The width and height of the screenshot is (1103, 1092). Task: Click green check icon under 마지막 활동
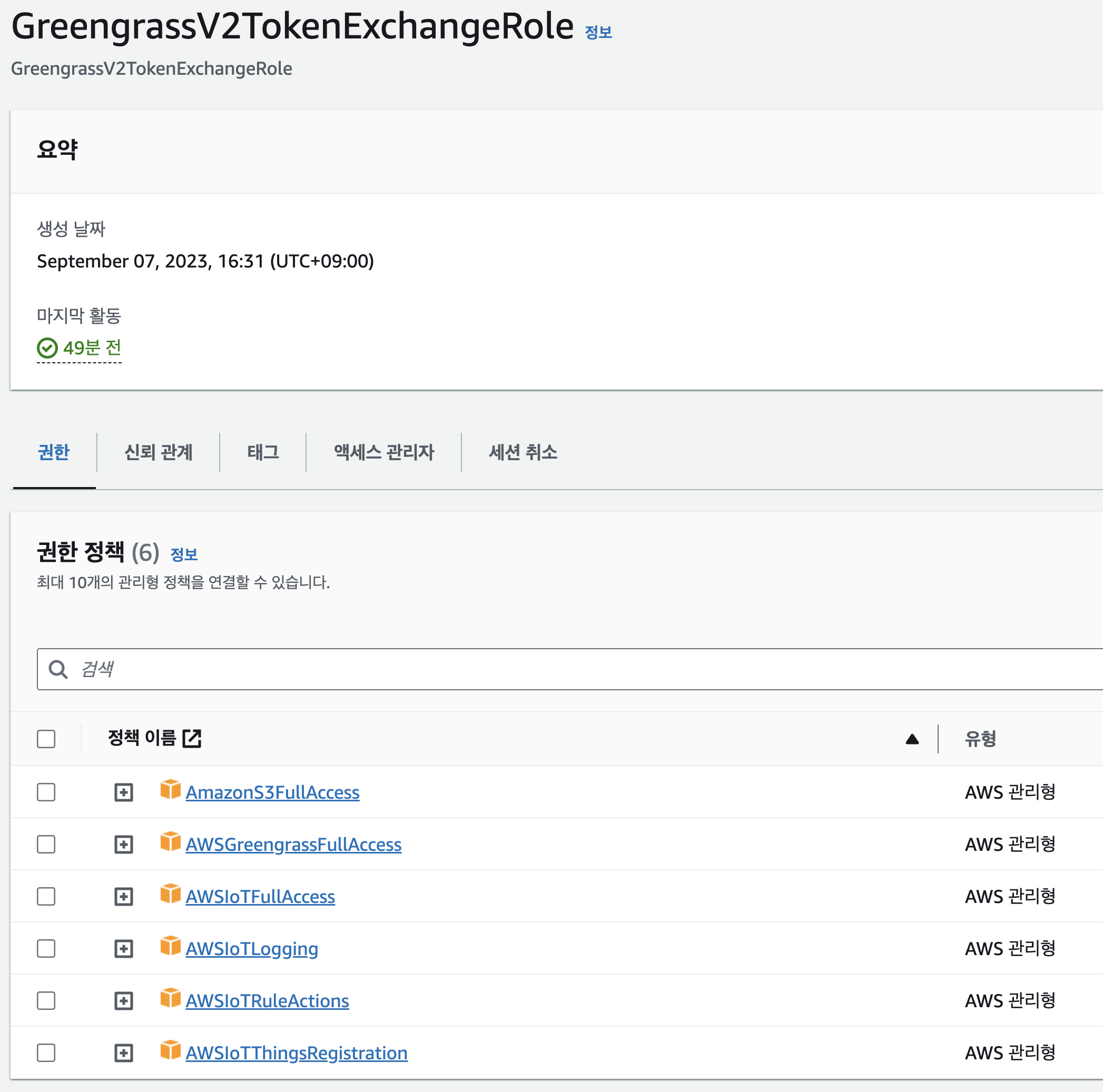coord(47,348)
